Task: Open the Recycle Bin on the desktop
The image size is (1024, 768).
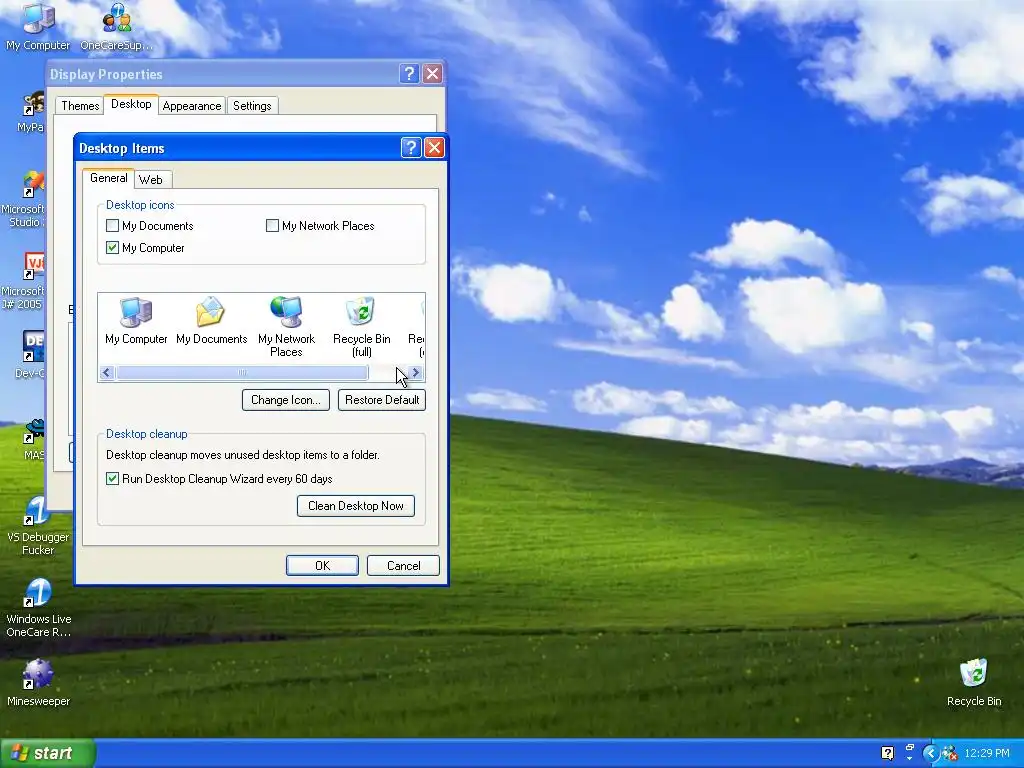Action: pyautogui.click(x=974, y=683)
